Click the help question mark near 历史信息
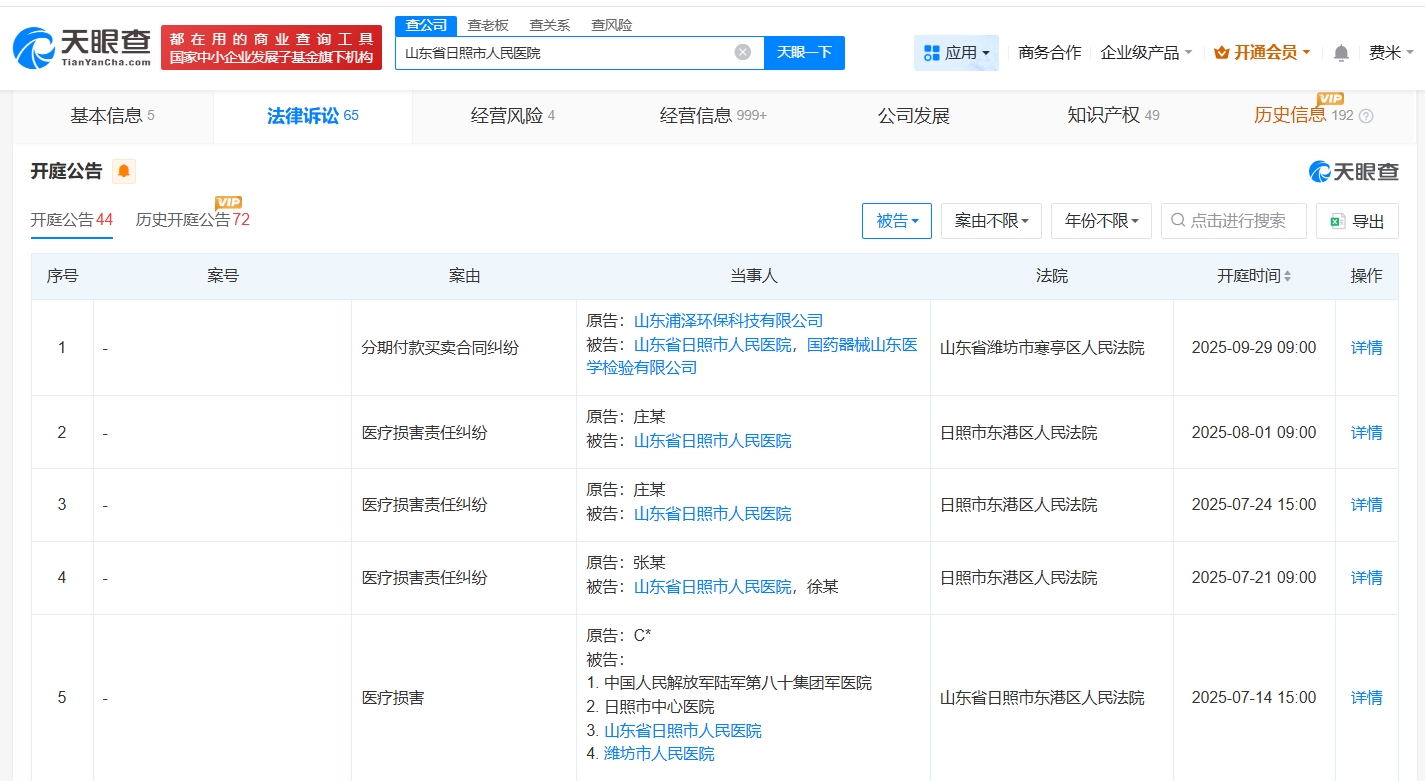Viewport: 1425px width, 781px height. tap(1366, 116)
